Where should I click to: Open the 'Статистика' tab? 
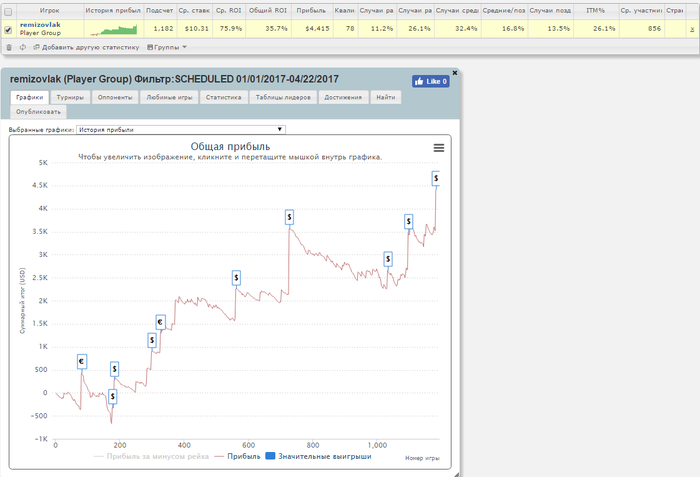(224, 97)
